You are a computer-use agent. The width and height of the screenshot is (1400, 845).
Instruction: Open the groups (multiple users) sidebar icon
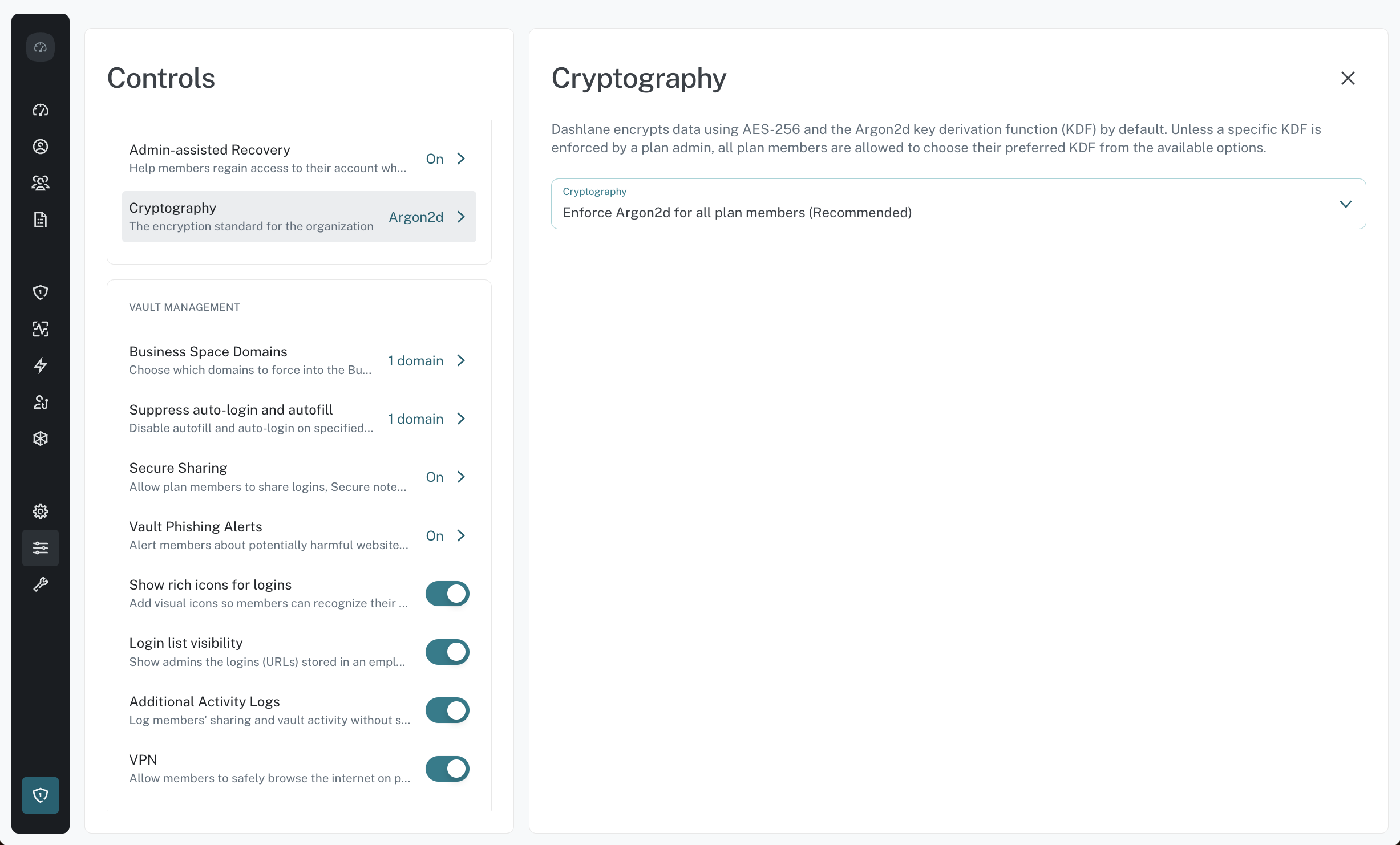[41, 183]
